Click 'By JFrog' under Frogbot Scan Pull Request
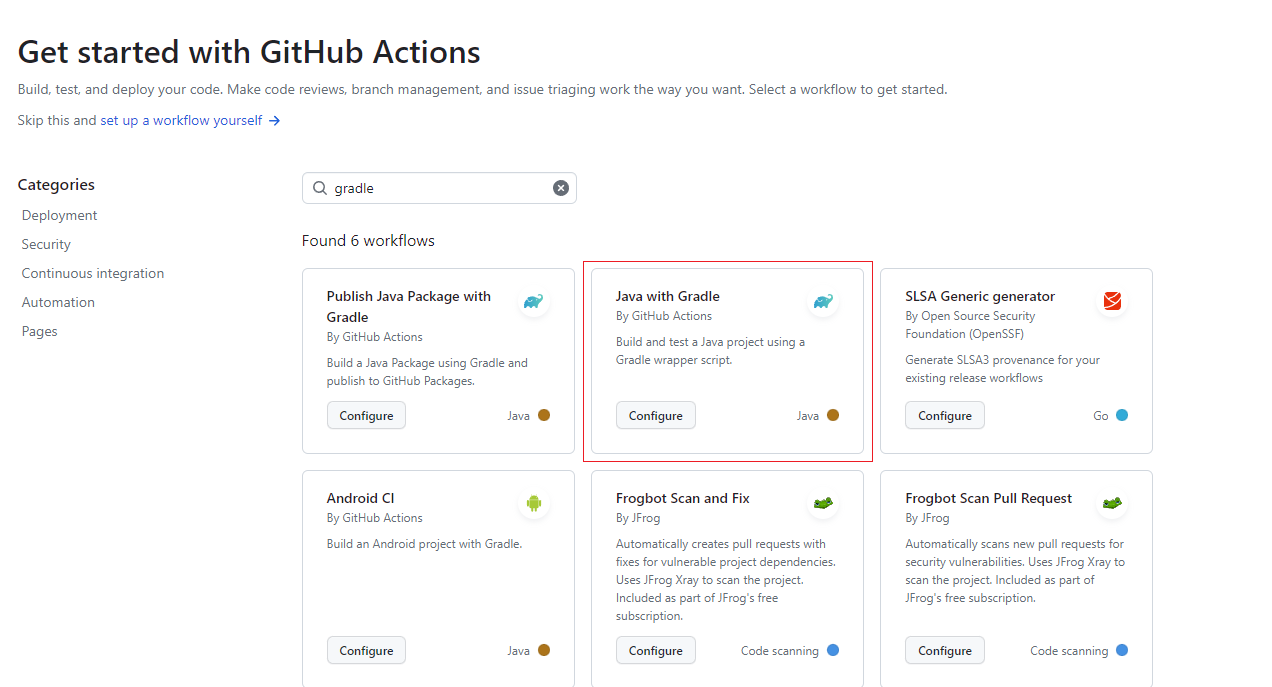 pos(927,518)
